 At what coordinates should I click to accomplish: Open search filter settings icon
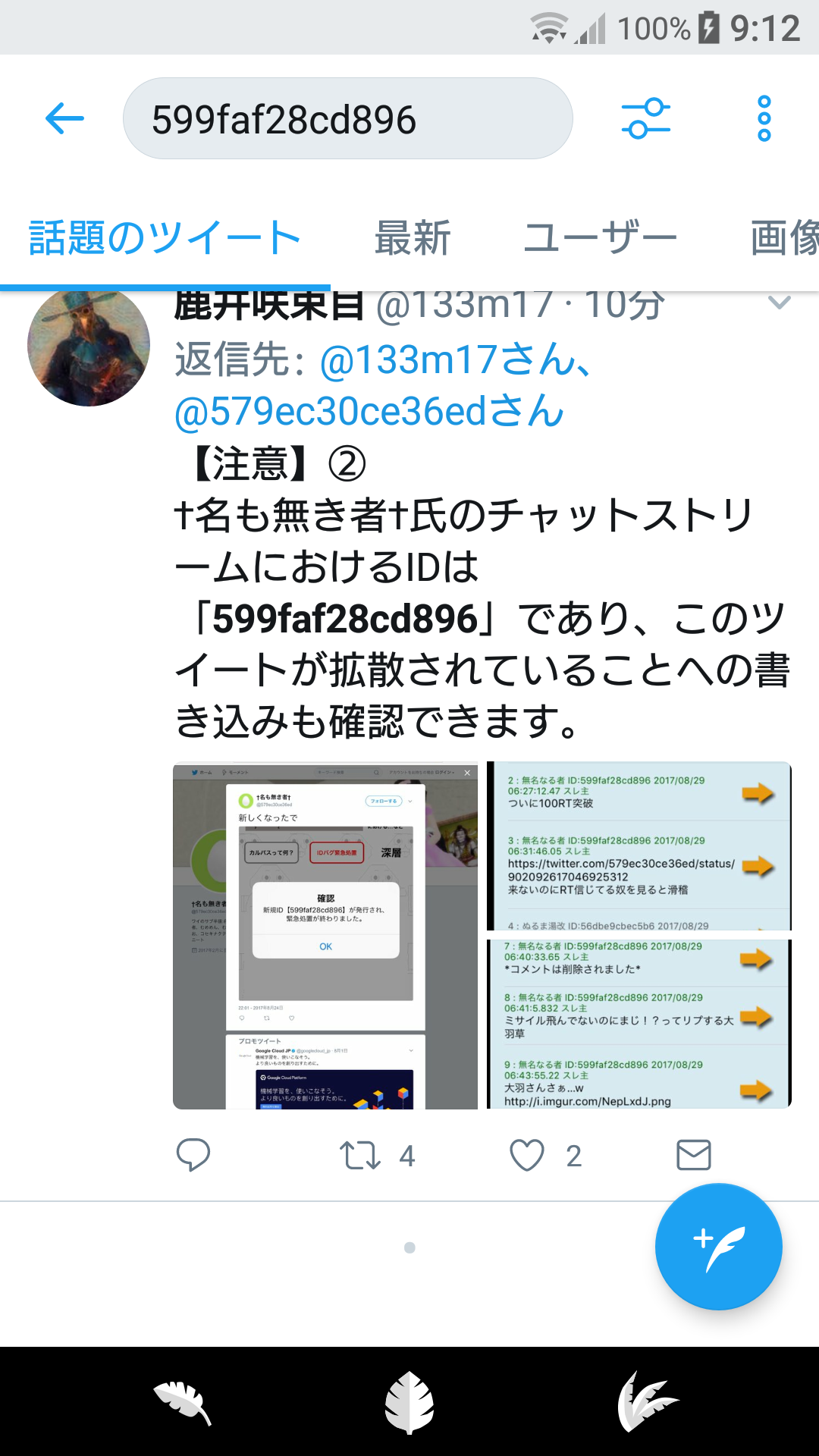pos(645,118)
